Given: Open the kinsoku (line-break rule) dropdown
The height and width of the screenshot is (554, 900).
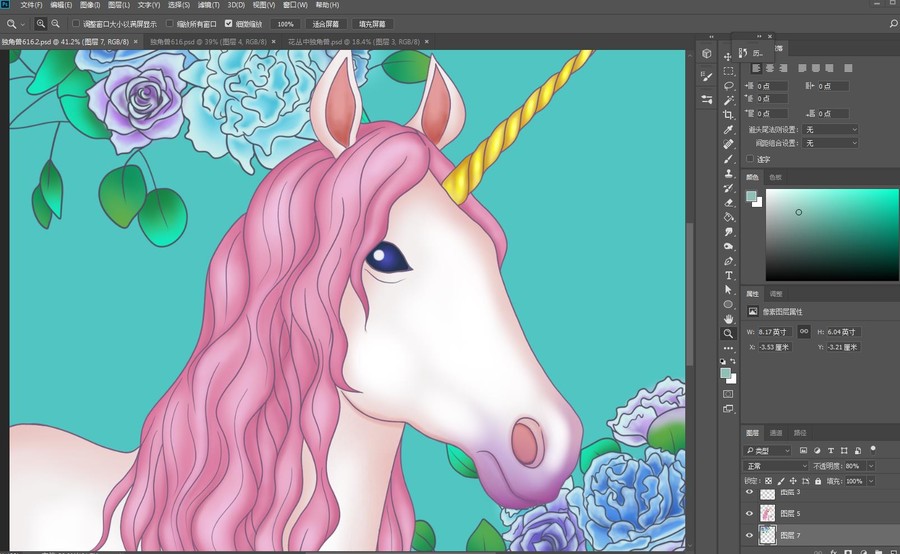Looking at the screenshot, I should coord(830,130).
